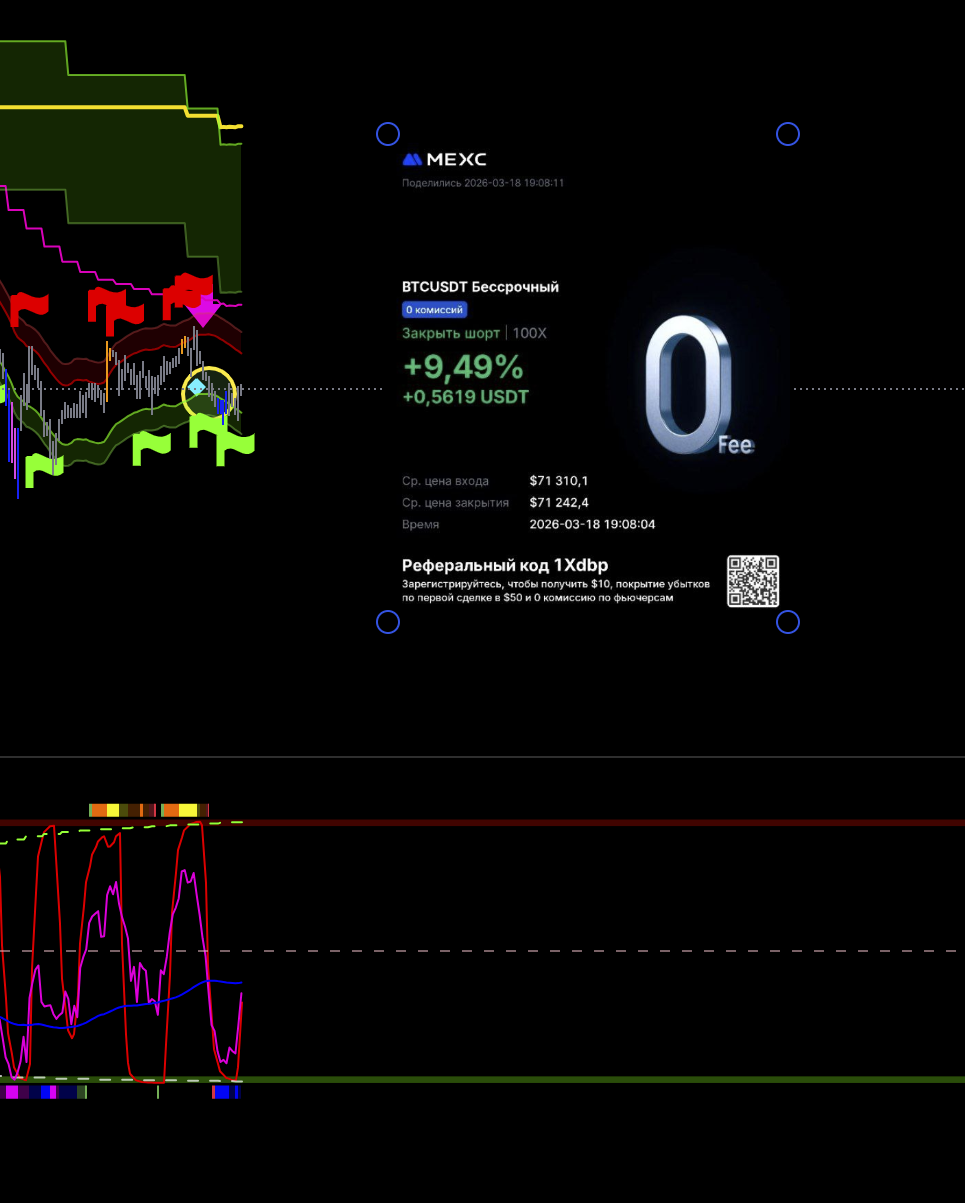Grab the bottom-right blue resize handle
This screenshot has height=1203, width=965.
(788, 622)
